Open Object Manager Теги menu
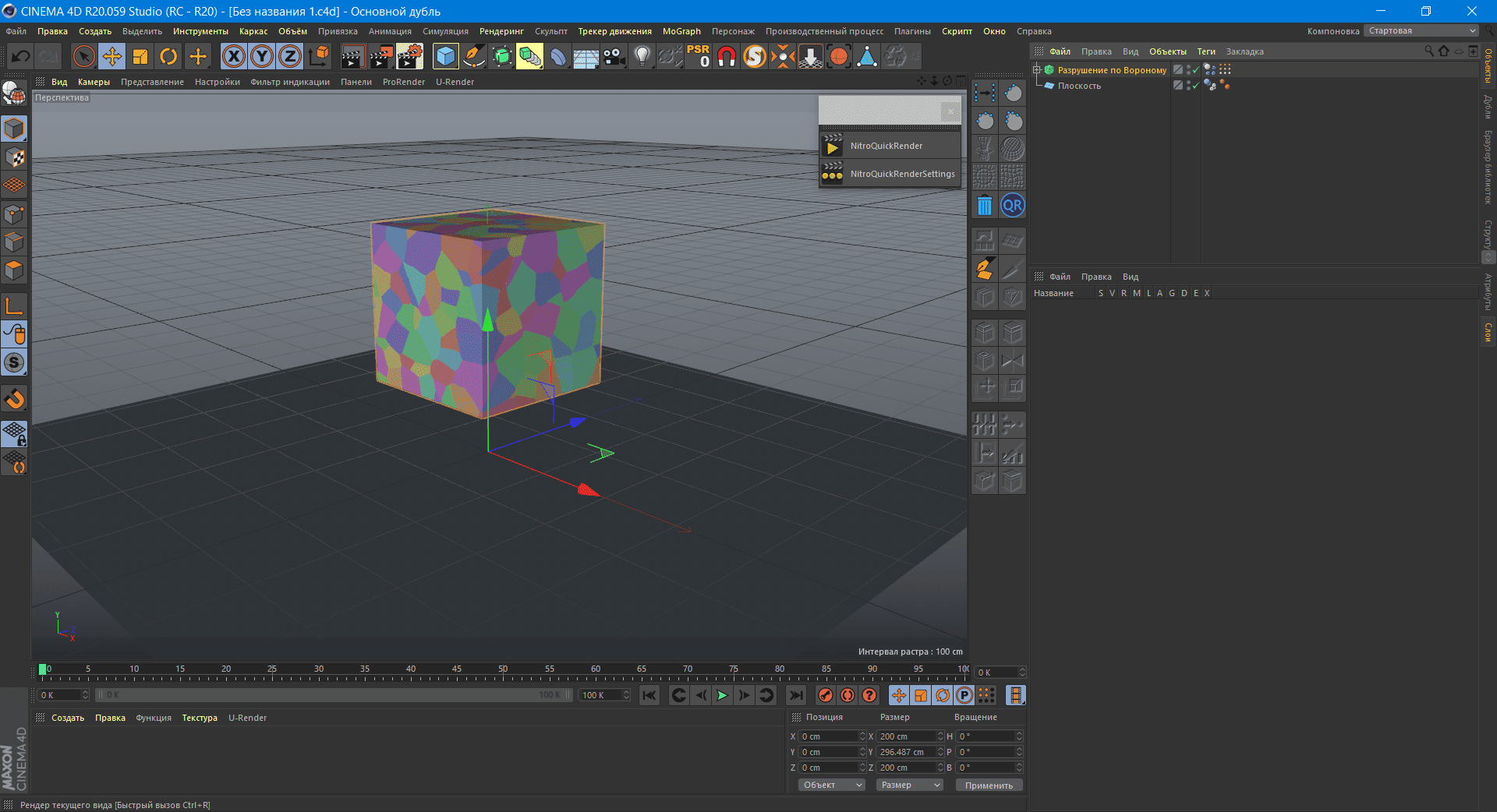 [1206, 51]
